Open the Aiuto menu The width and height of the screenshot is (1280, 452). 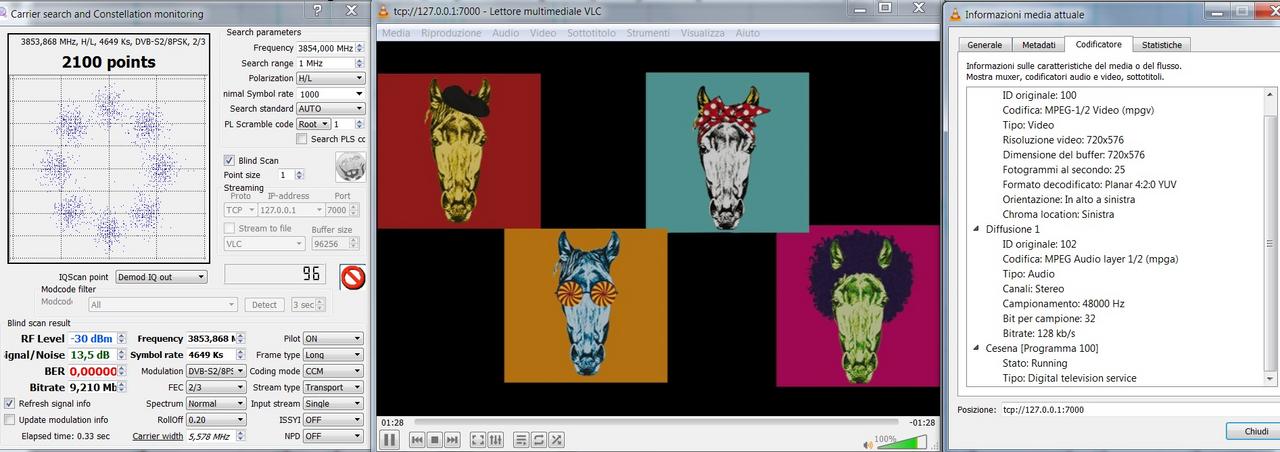[x=748, y=33]
